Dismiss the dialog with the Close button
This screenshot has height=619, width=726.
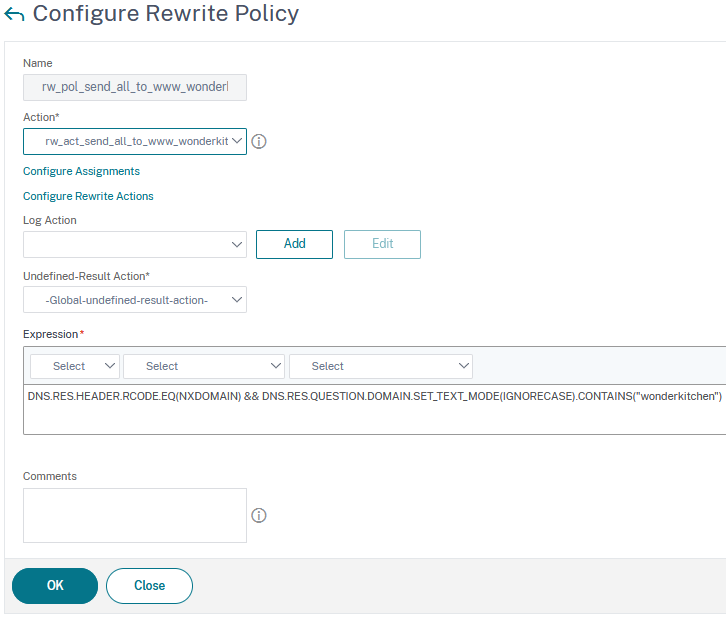[x=150, y=586]
